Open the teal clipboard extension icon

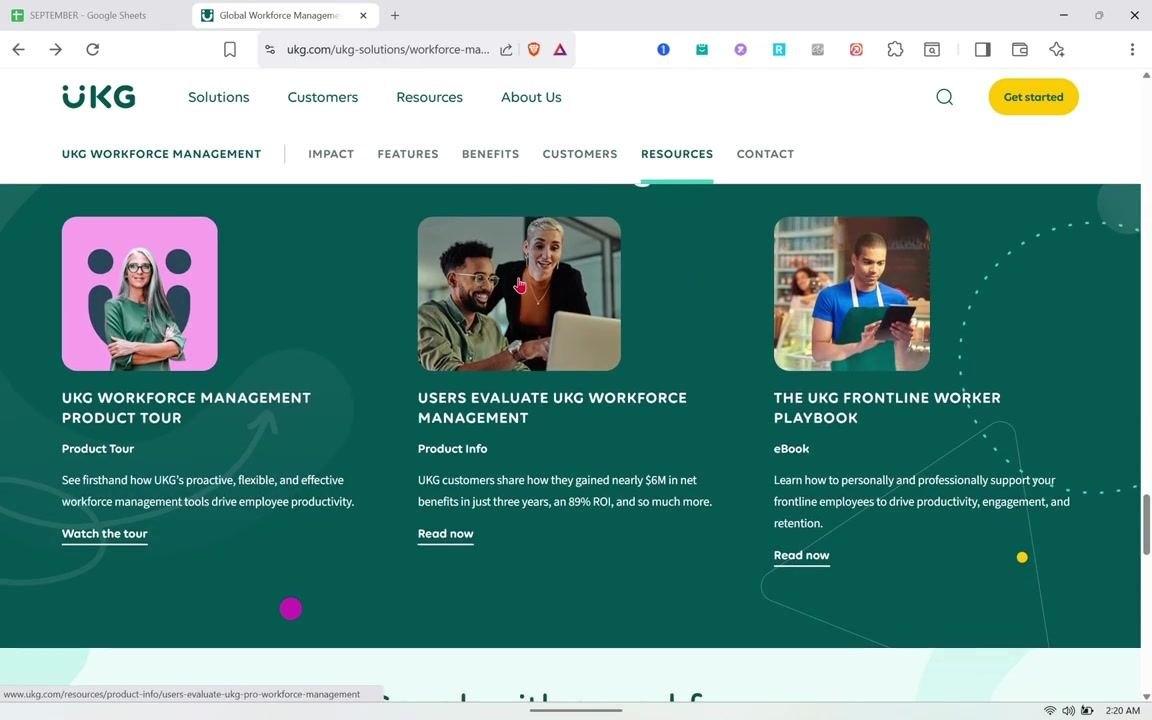[702, 49]
